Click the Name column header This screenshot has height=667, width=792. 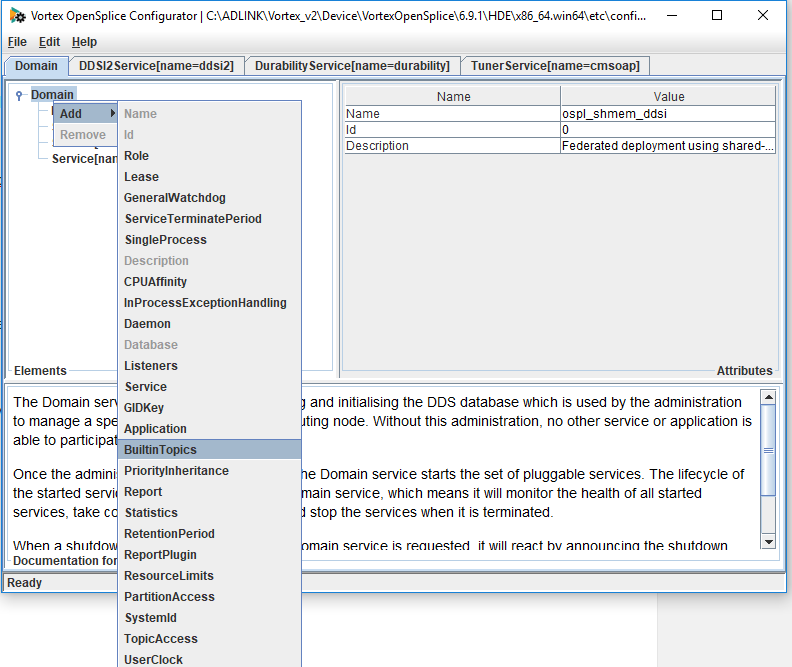click(453, 96)
